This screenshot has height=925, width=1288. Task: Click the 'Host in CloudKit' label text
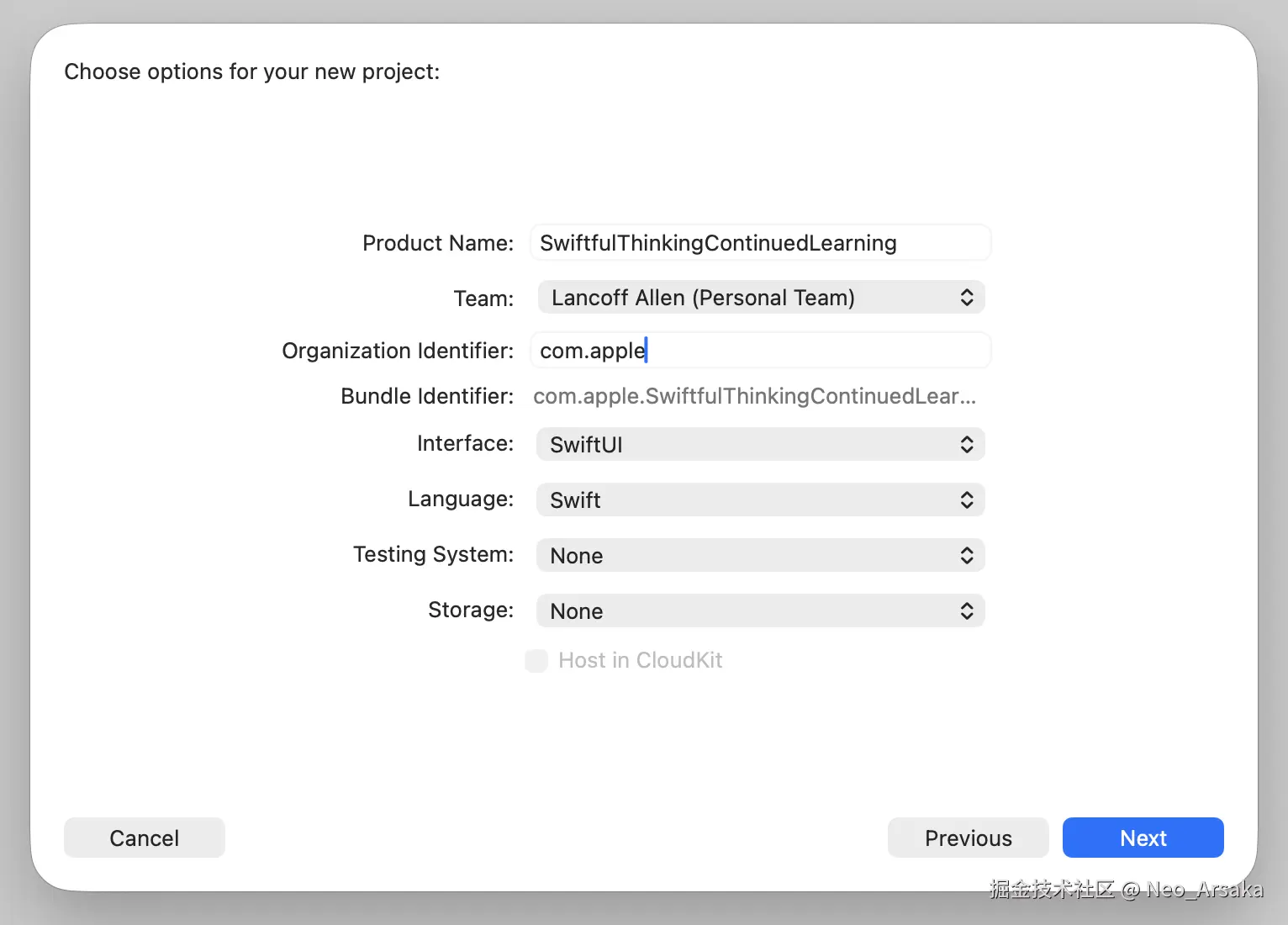click(640, 661)
